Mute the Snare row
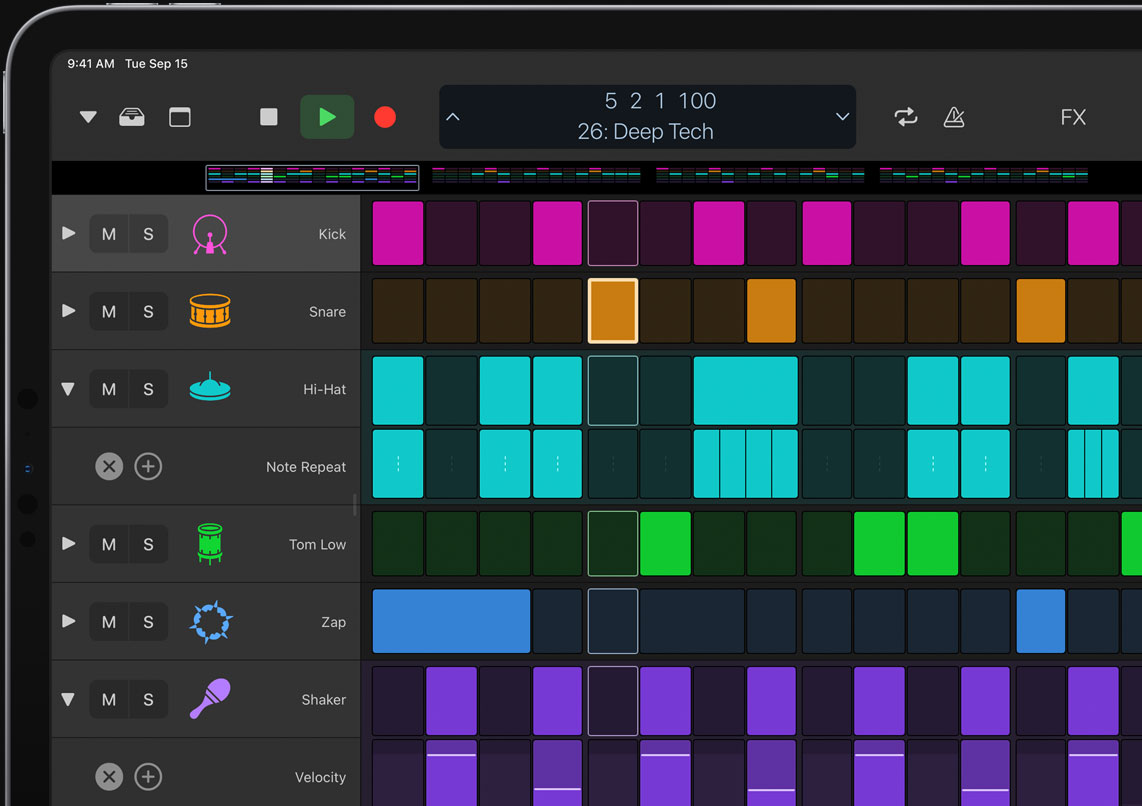The height and width of the screenshot is (806, 1142). pos(109,312)
